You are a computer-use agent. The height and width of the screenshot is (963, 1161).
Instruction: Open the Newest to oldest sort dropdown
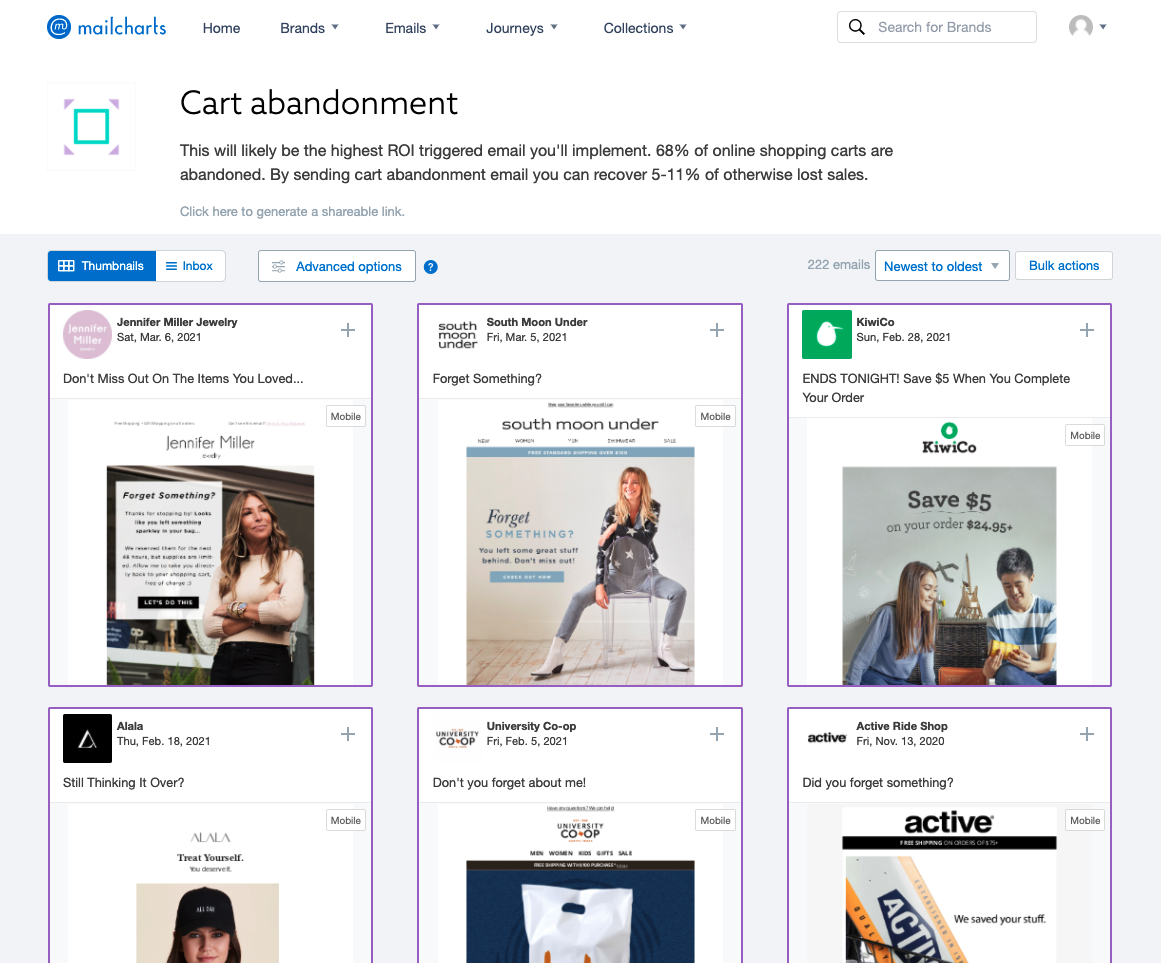point(942,266)
